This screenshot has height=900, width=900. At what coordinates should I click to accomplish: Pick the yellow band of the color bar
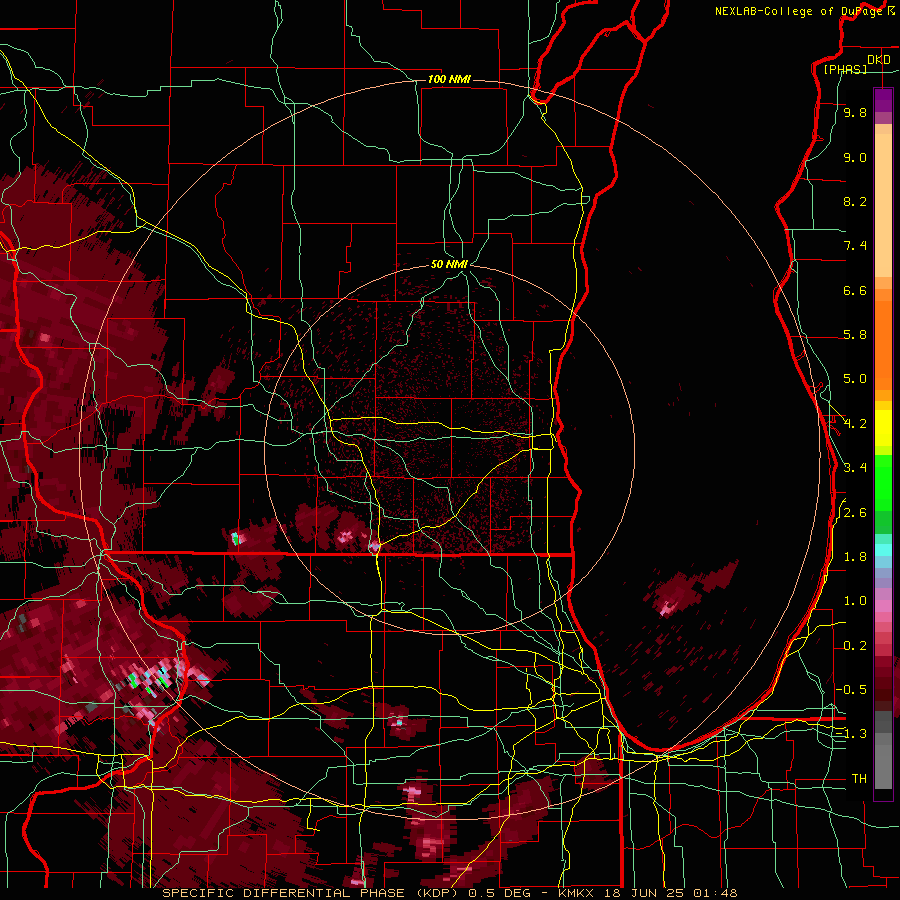[883, 428]
